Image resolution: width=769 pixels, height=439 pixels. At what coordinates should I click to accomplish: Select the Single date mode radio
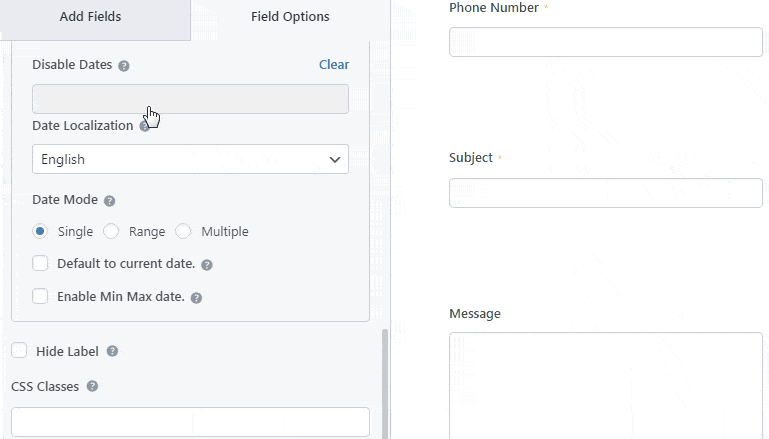click(x=40, y=231)
